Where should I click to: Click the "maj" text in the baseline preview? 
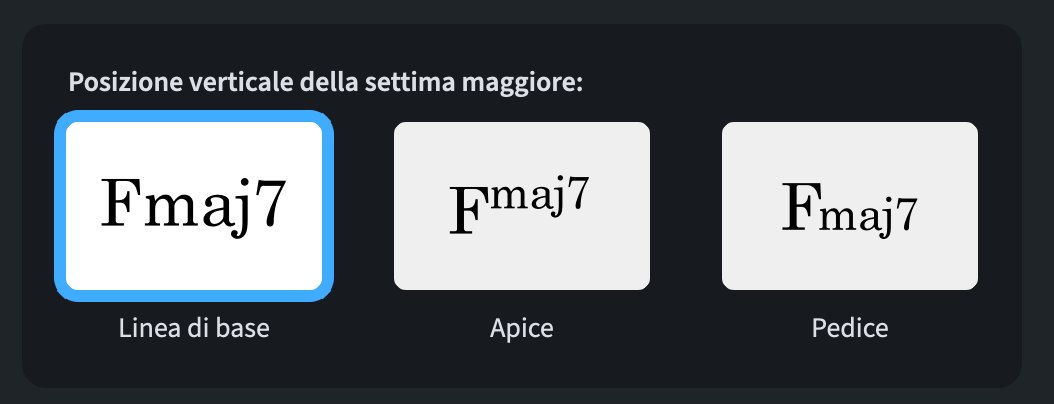199,207
